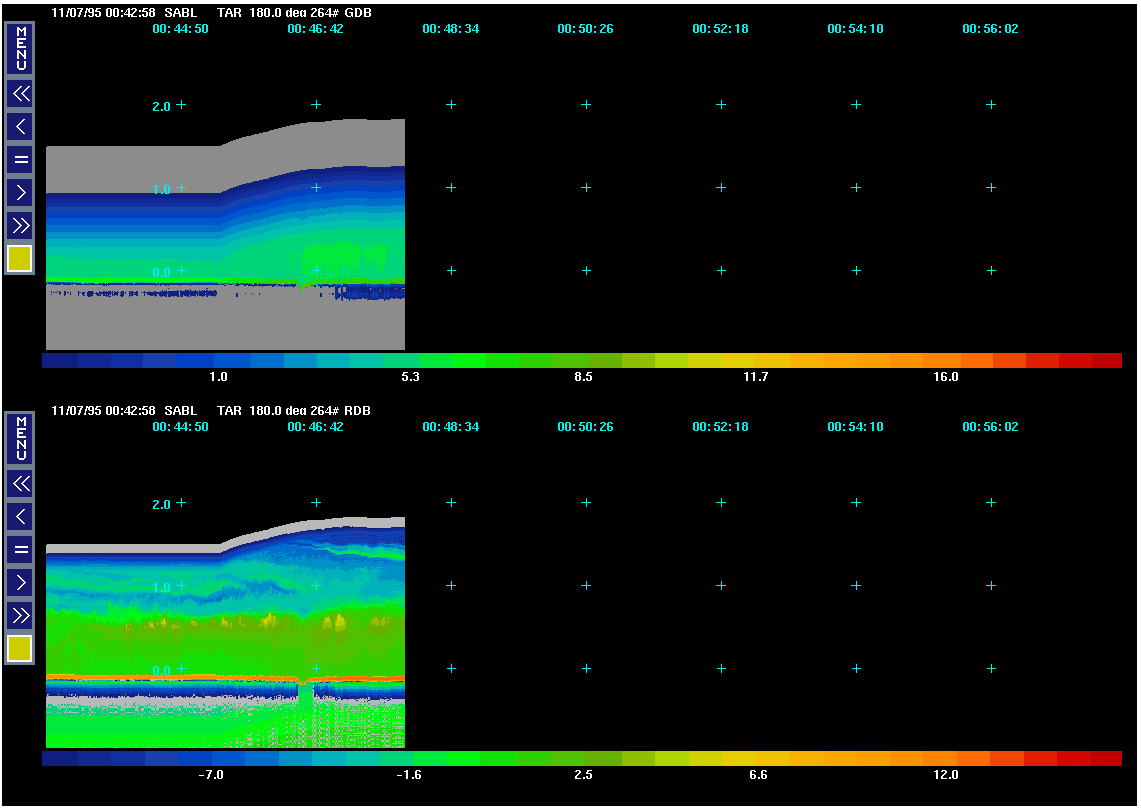Step back with single-left arrow in GDB panel
The height and width of the screenshot is (810, 1141).
pos(20,127)
